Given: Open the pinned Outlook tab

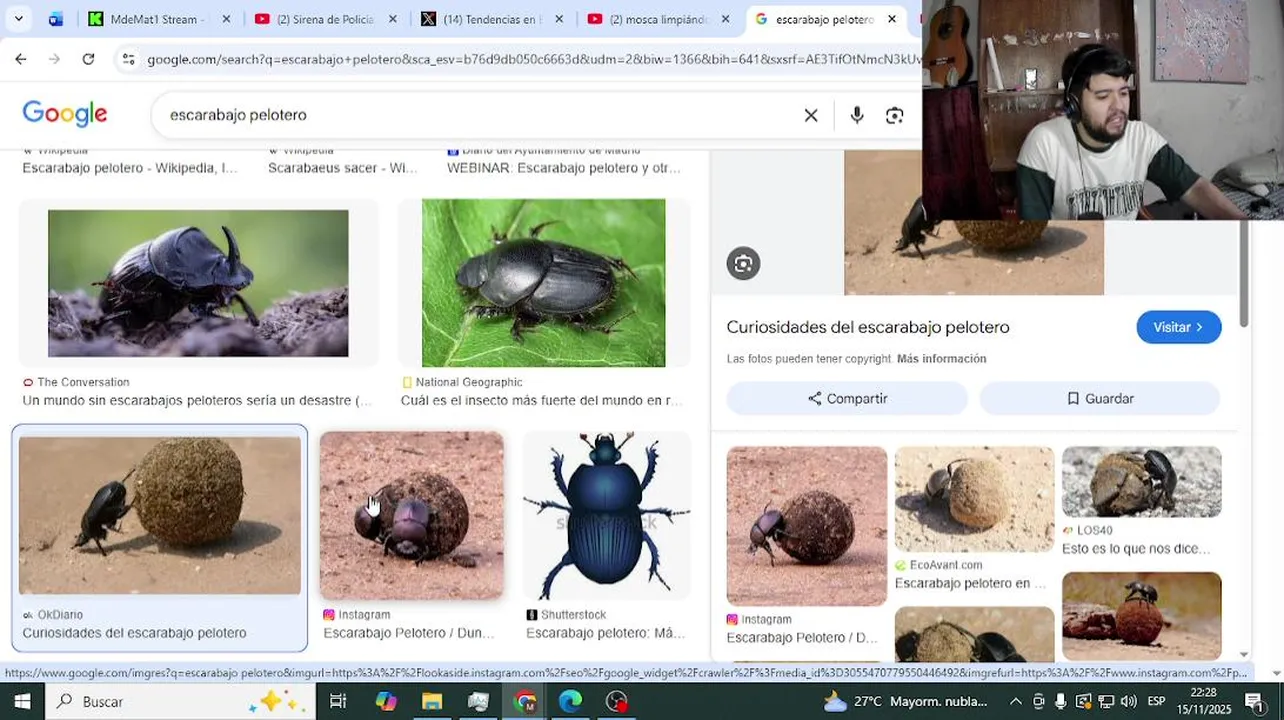Looking at the screenshot, I should pos(56,19).
